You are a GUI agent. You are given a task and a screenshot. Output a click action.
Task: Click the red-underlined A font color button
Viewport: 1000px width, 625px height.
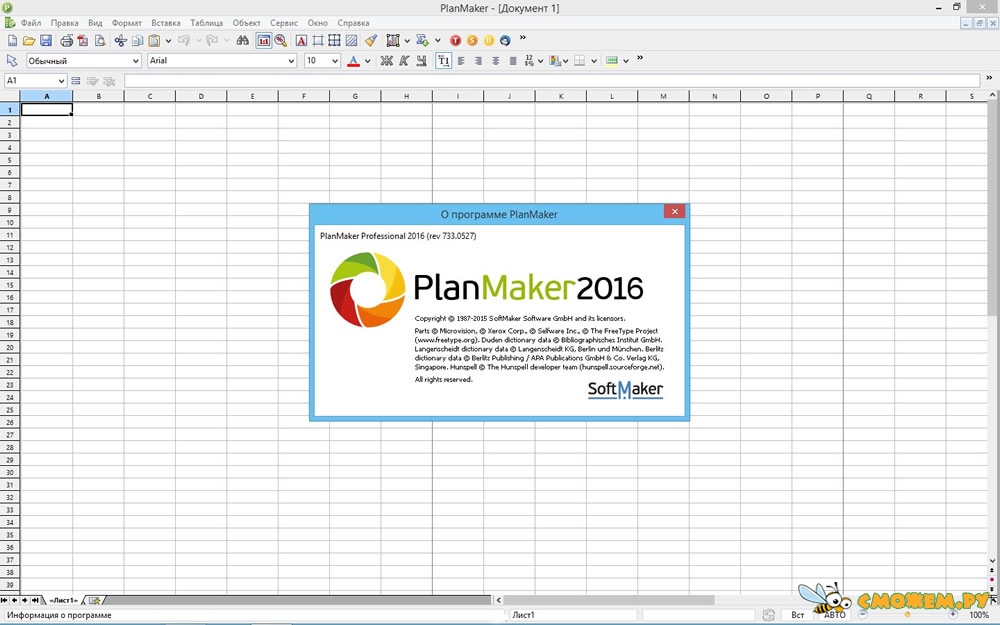pos(353,61)
